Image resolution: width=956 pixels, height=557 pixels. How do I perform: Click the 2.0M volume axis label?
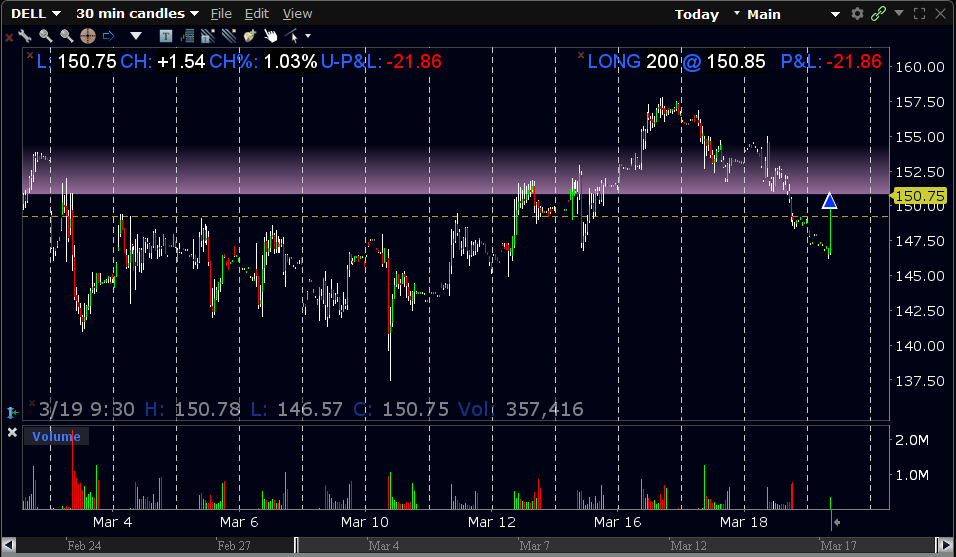[911, 440]
